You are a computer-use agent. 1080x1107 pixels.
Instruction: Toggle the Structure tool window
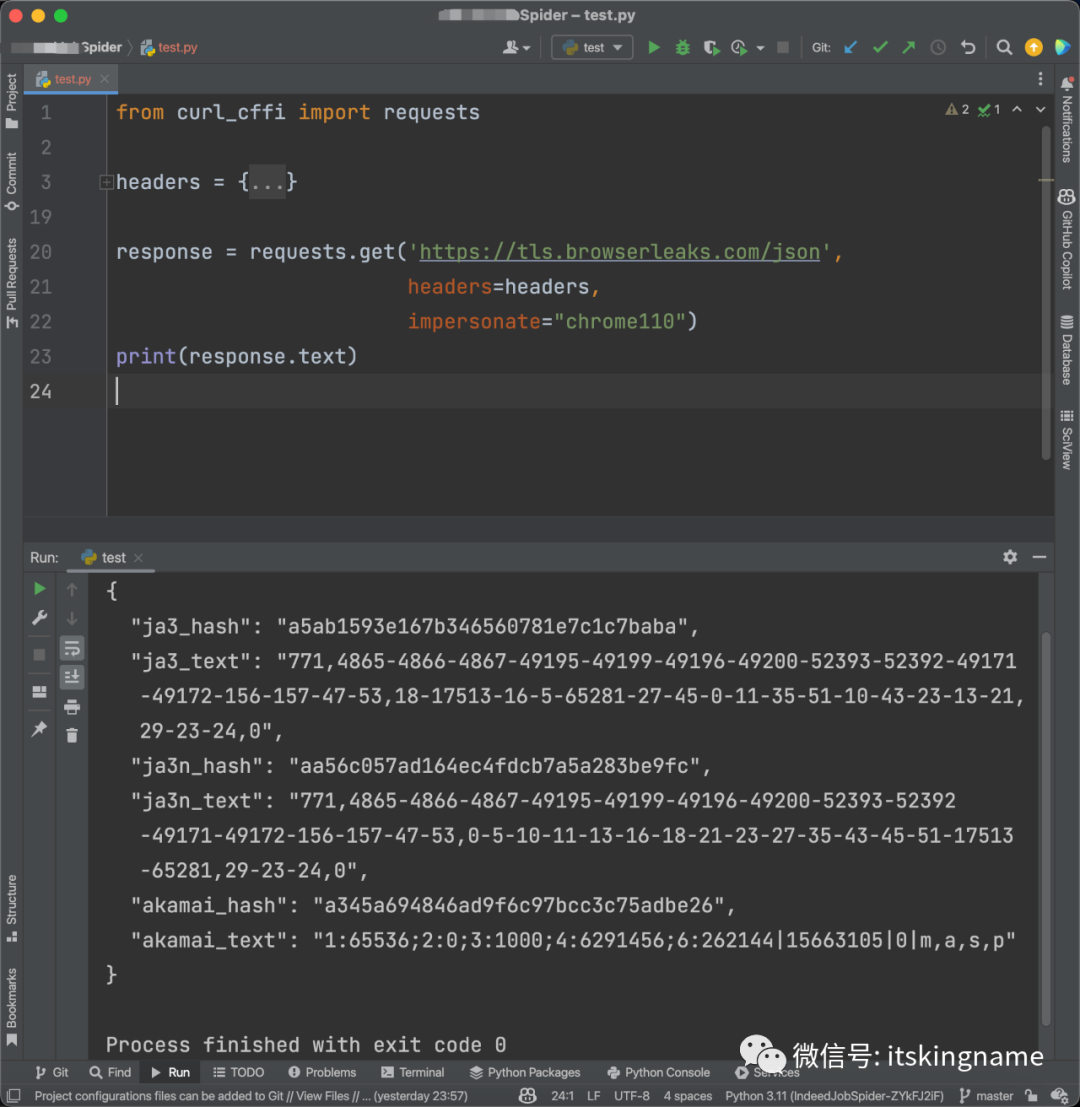[x=11, y=909]
